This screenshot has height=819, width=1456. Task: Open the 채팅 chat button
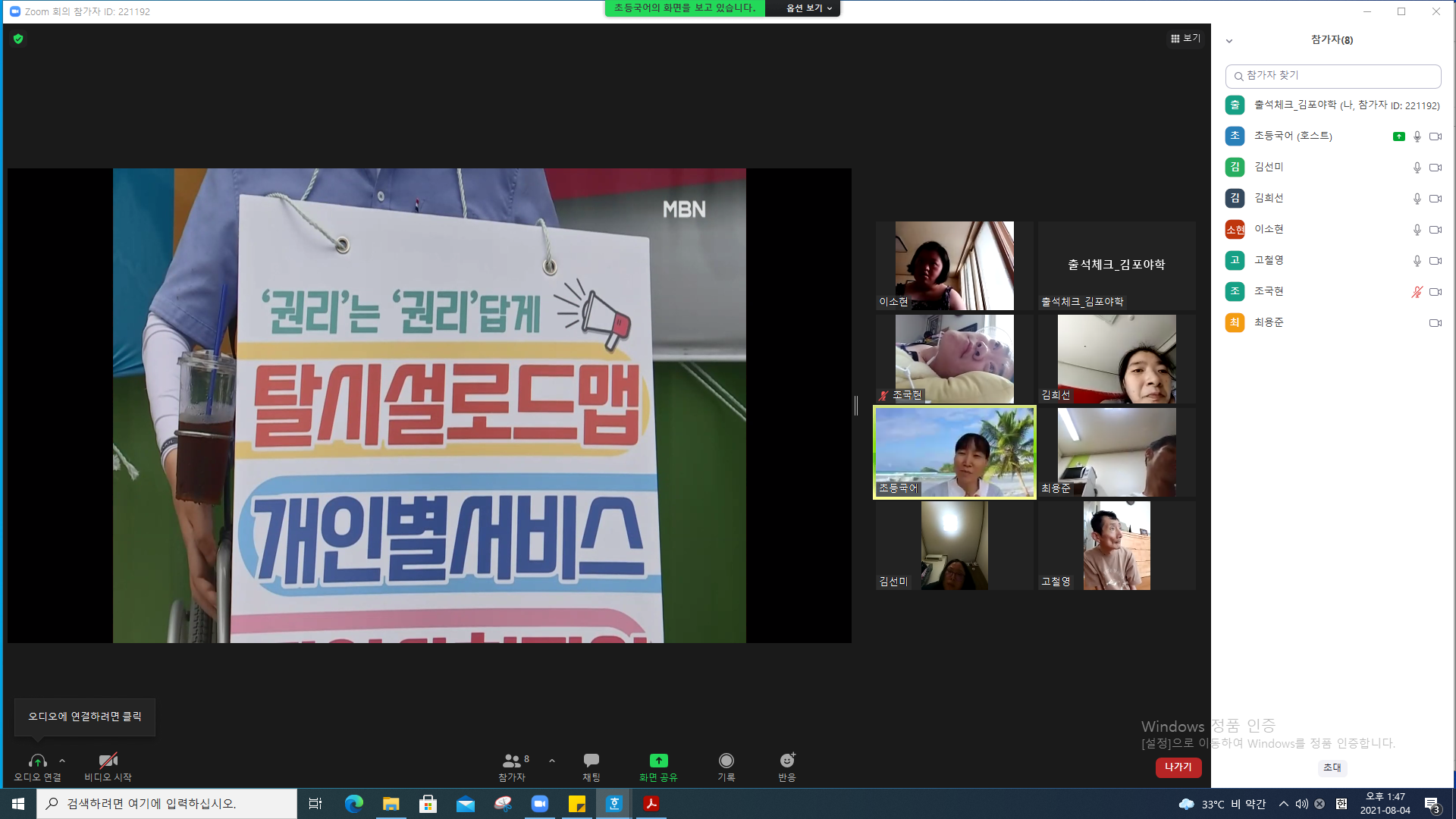pyautogui.click(x=591, y=767)
